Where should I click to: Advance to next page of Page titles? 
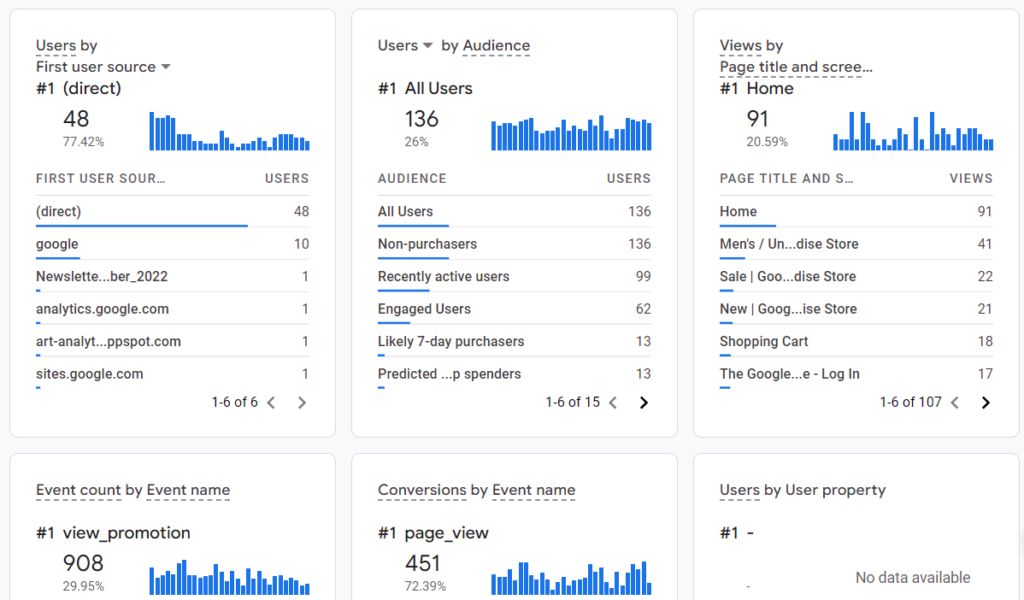click(x=985, y=402)
